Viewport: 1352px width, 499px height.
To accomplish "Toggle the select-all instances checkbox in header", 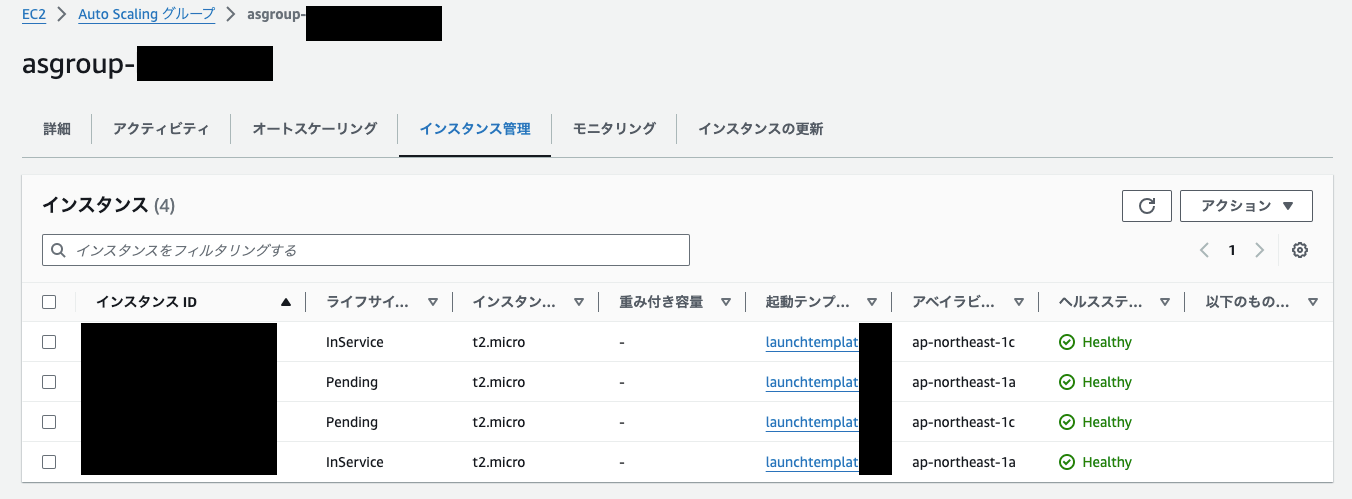I will [49, 302].
